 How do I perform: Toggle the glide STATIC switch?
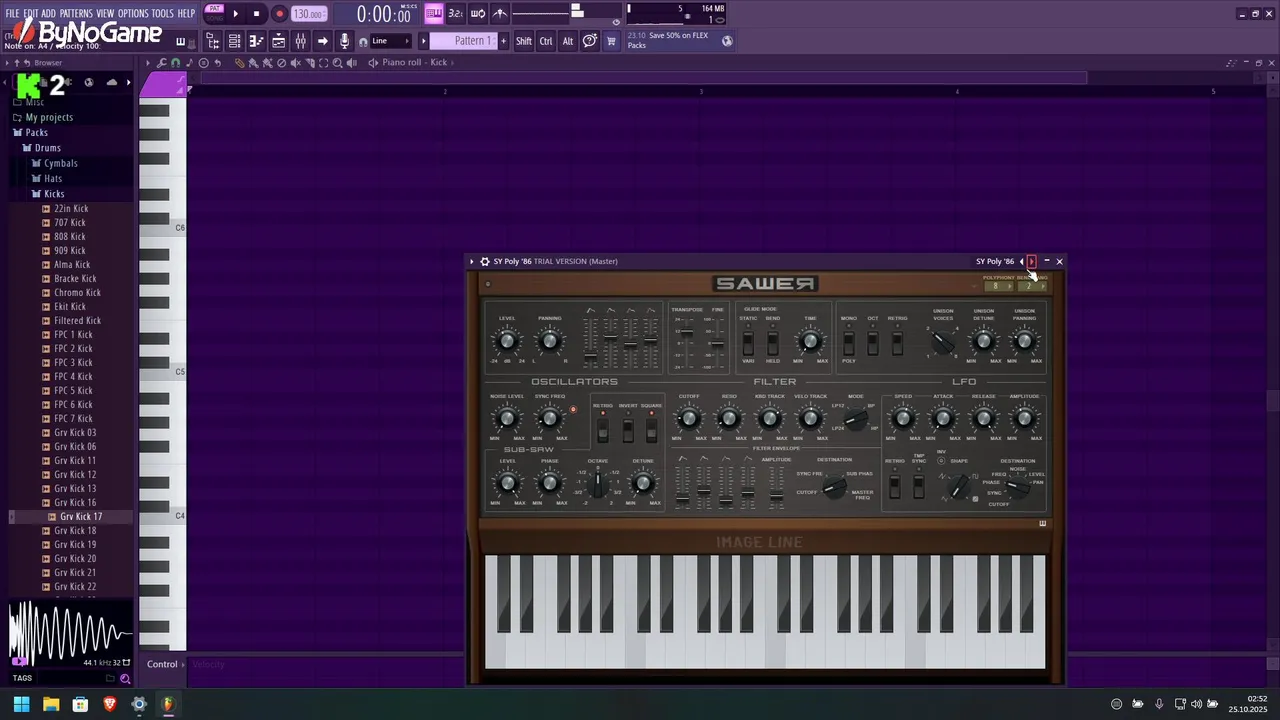(x=748, y=344)
